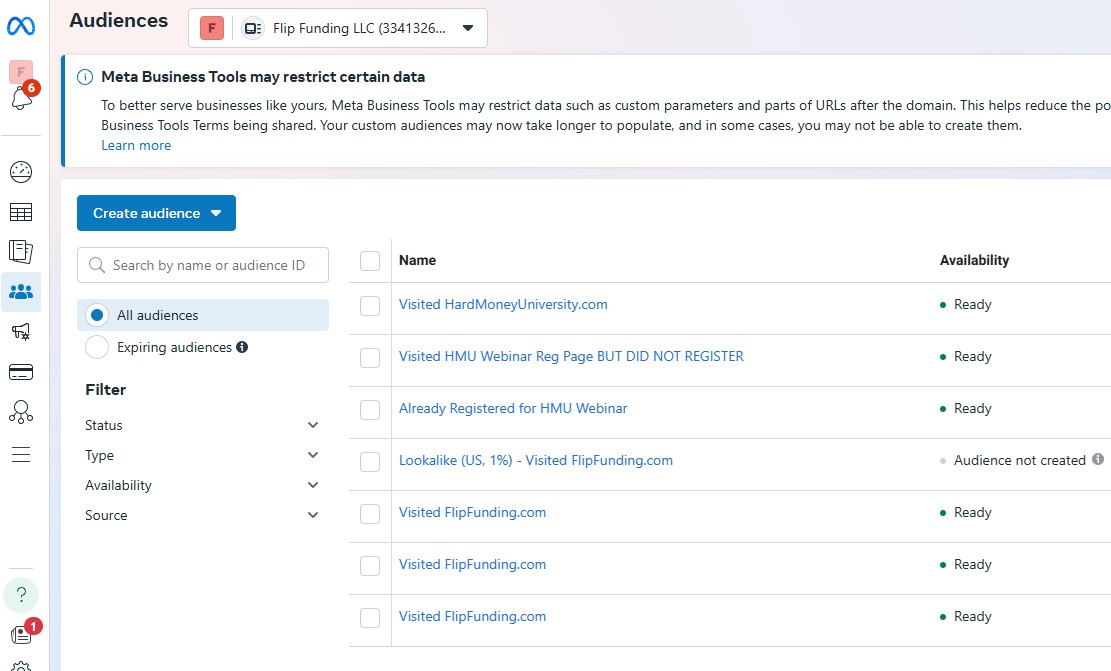Select the All audiences radio button
1111x671 pixels.
(97, 315)
